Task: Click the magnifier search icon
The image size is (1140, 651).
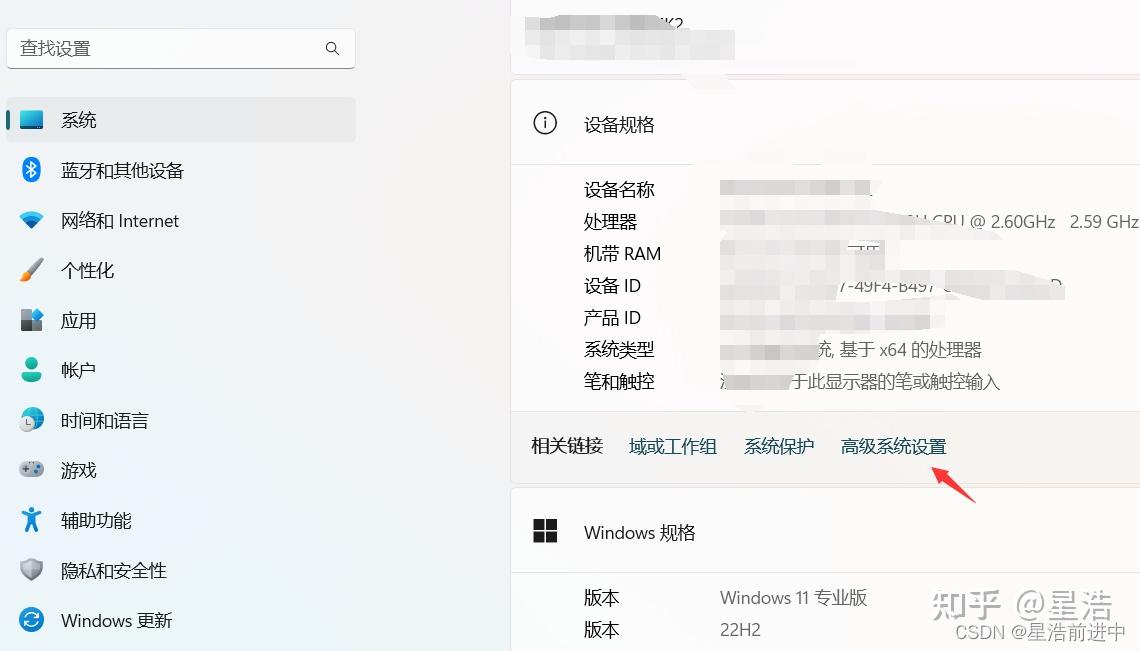Action: [x=332, y=48]
